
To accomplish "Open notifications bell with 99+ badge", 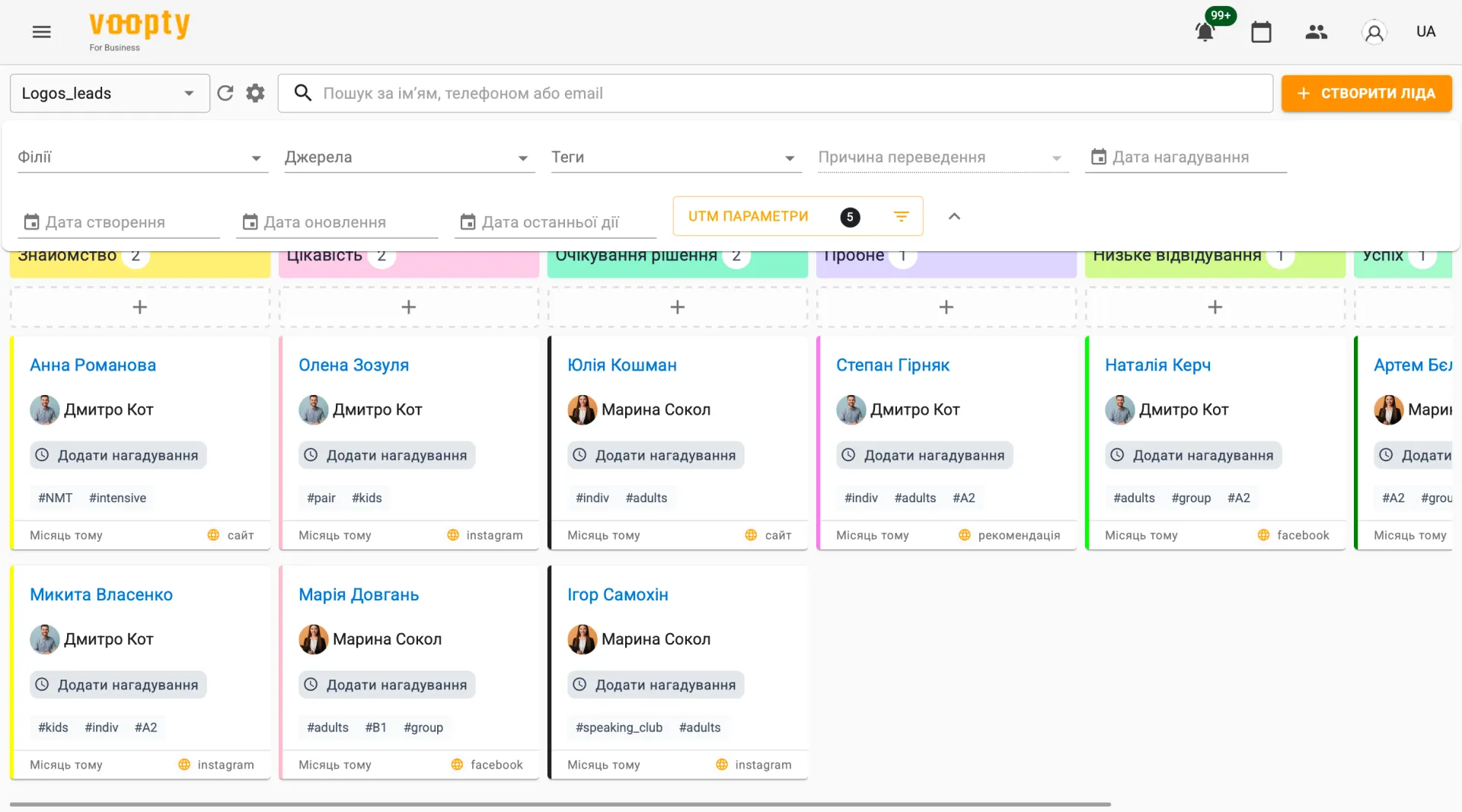I will (1205, 32).
